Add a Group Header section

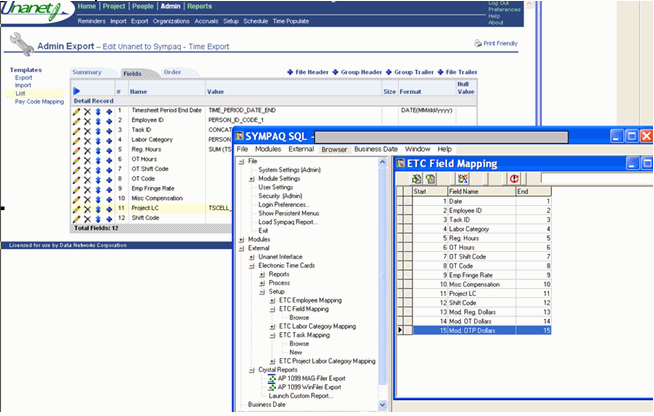click(357, 72)
